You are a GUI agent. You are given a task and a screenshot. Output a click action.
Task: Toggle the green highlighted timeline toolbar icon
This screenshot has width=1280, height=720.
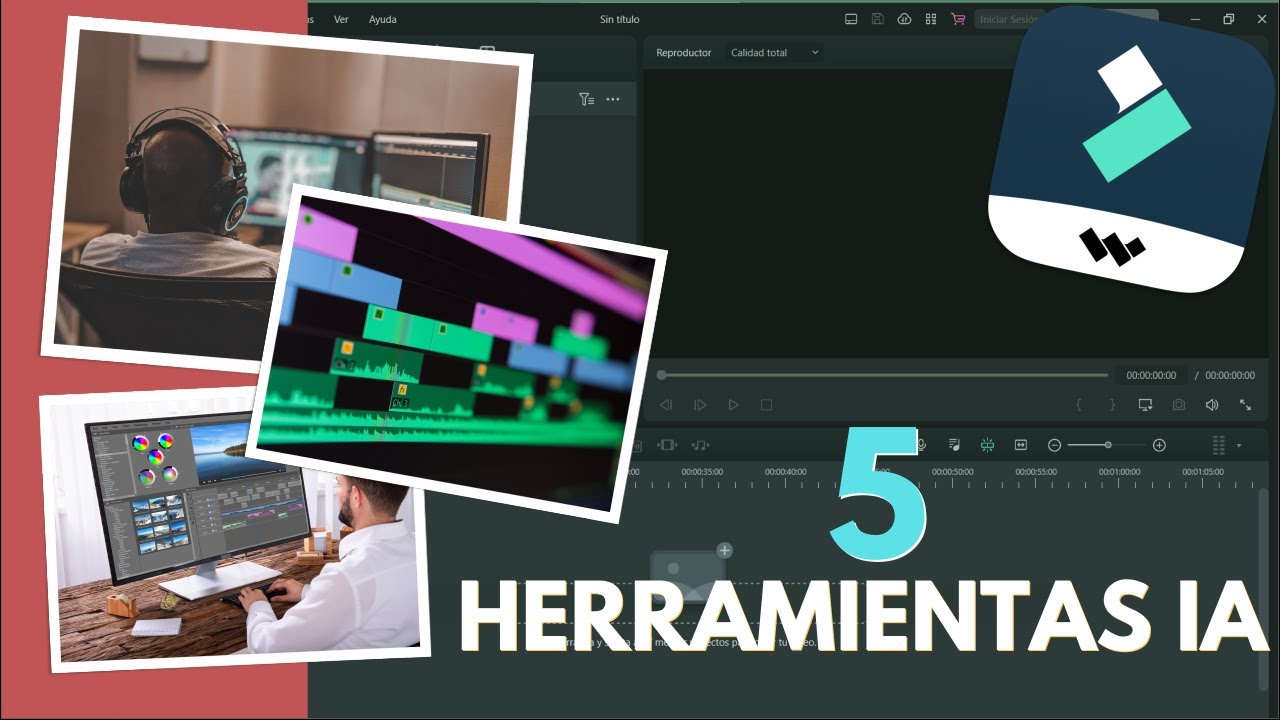click(x=987, y=445)
